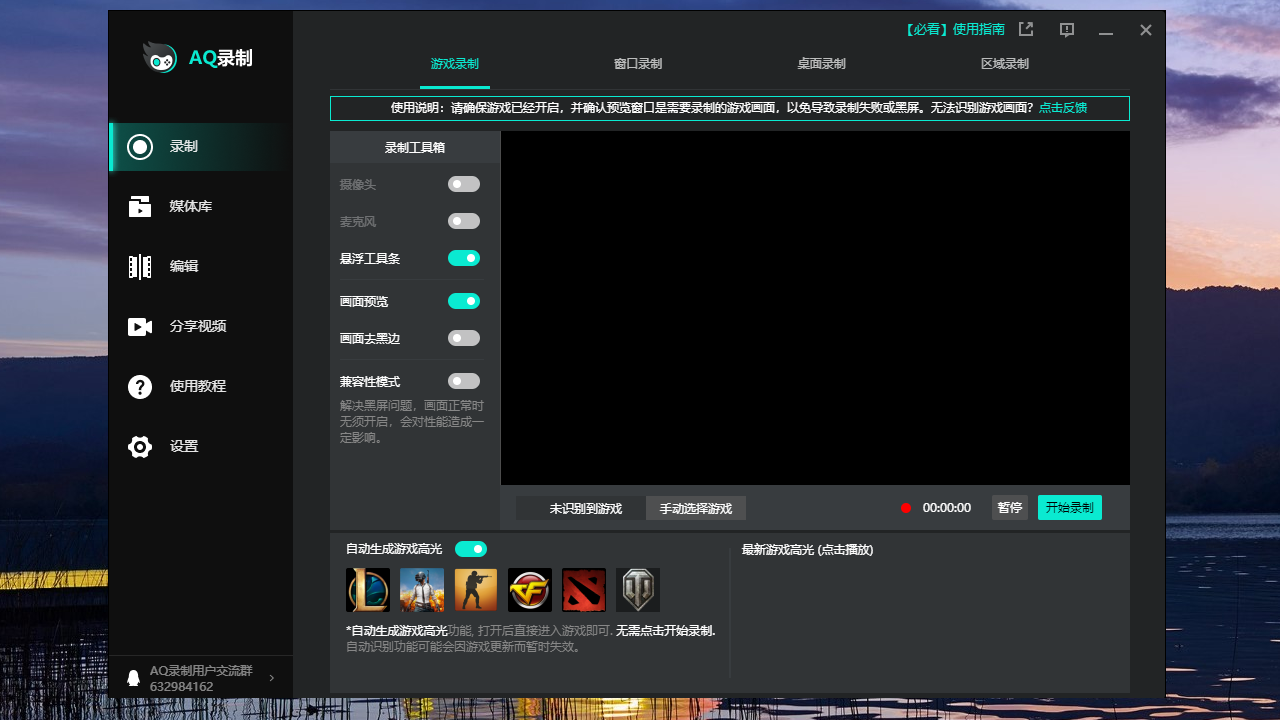Image resolution: width=1280 pixels, height=720 pixels.
Task: Click the 开始录制 button
Action: 1069,507
